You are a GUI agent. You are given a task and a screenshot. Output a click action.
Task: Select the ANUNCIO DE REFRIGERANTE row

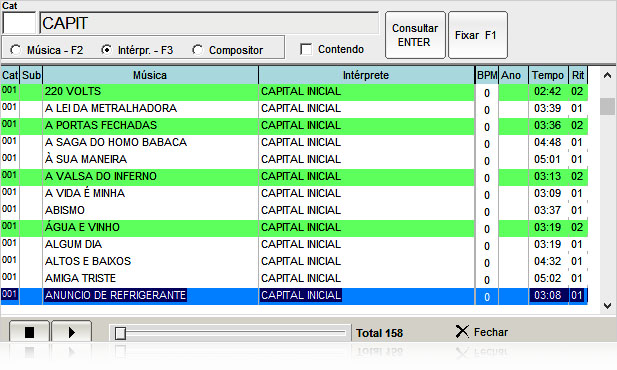(x=294, y=296)
